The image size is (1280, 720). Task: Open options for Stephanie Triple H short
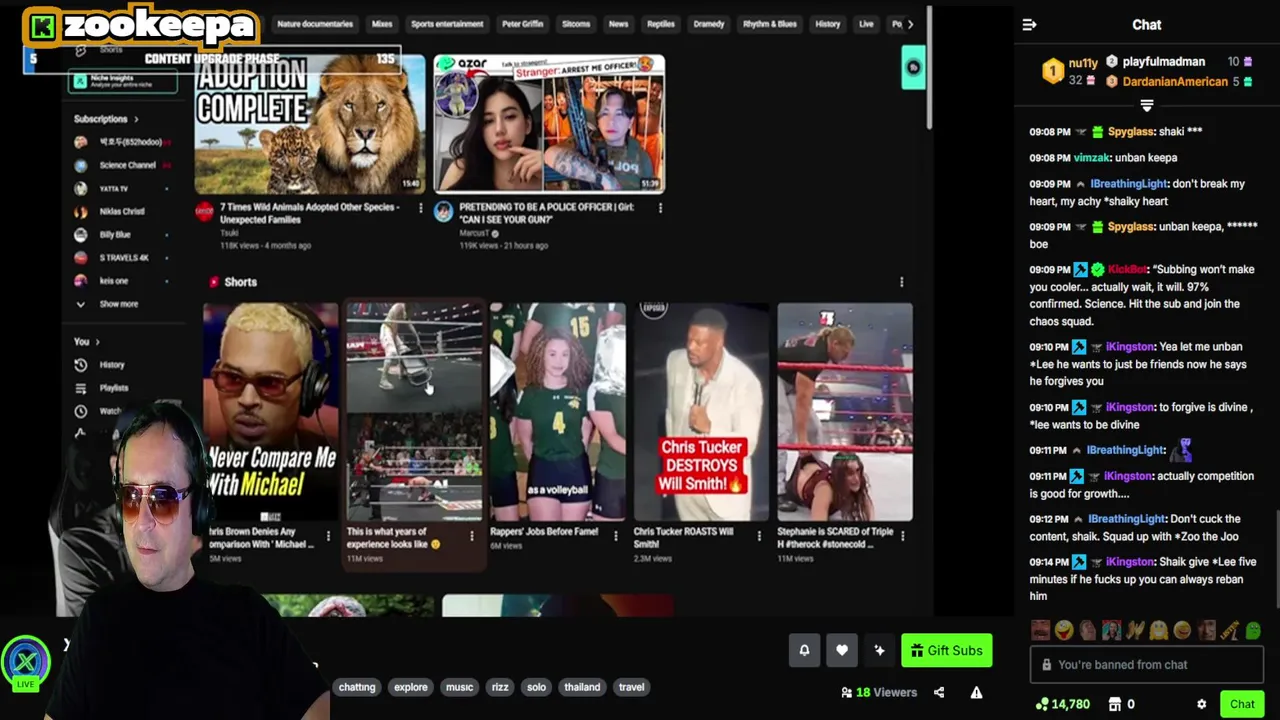pos(903,536)
